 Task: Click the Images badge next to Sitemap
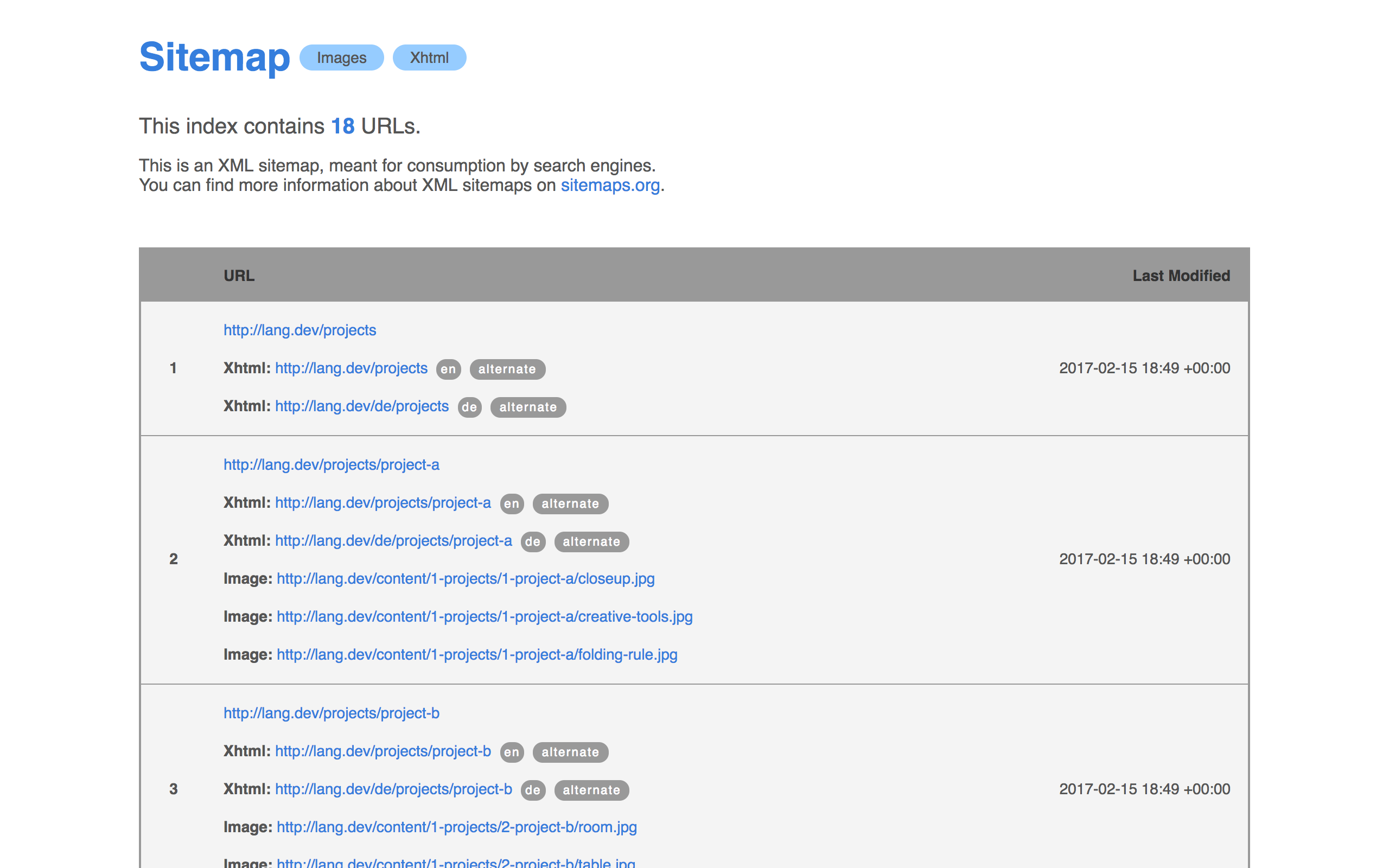click(x=341, y=58)
